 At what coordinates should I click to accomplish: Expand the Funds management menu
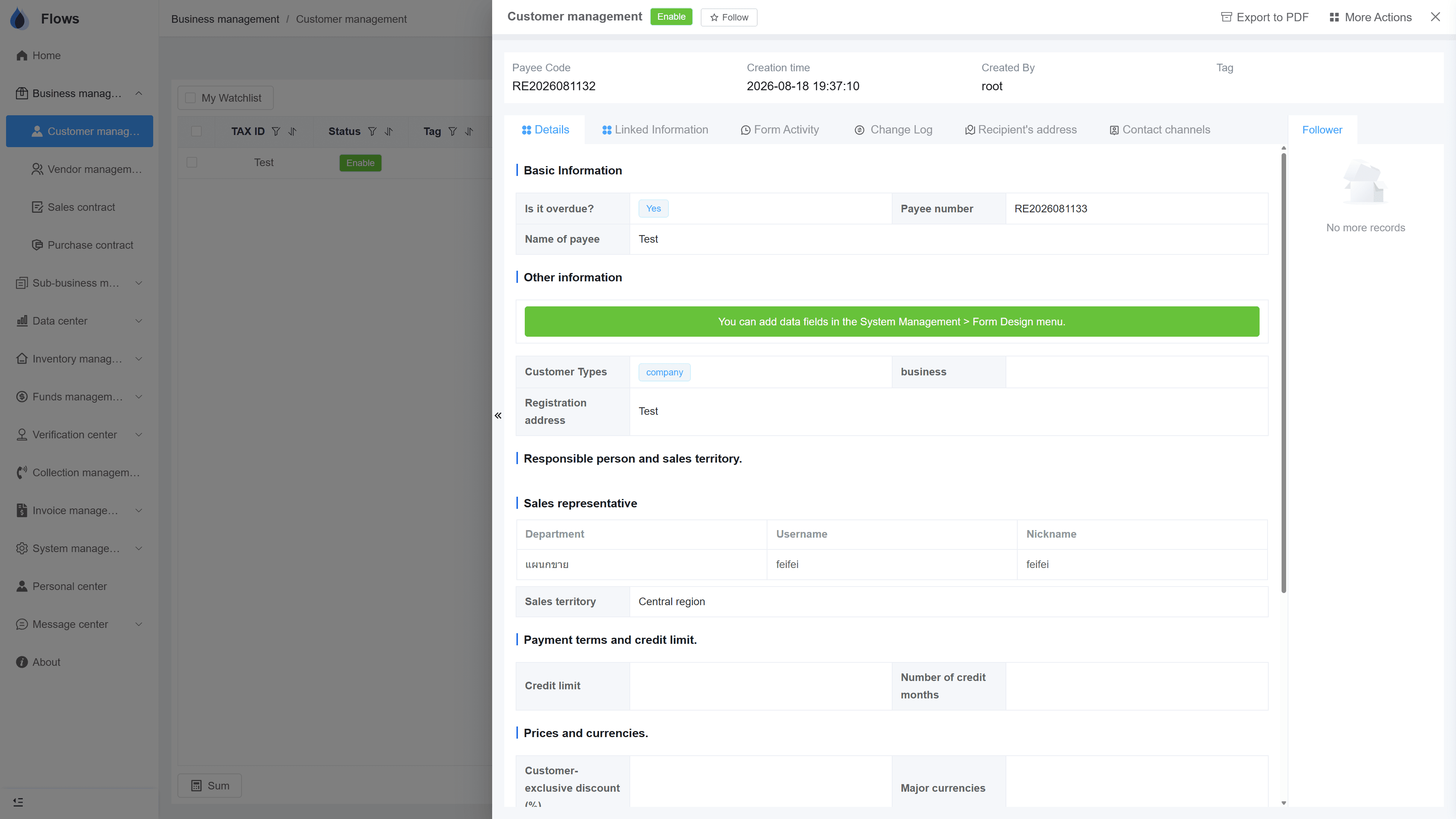(x=138, y=396)
